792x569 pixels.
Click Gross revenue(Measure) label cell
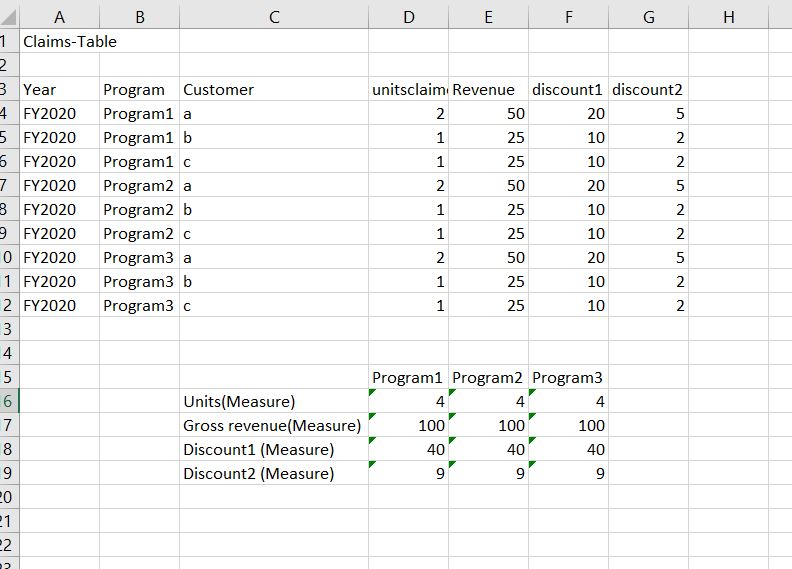274,425
